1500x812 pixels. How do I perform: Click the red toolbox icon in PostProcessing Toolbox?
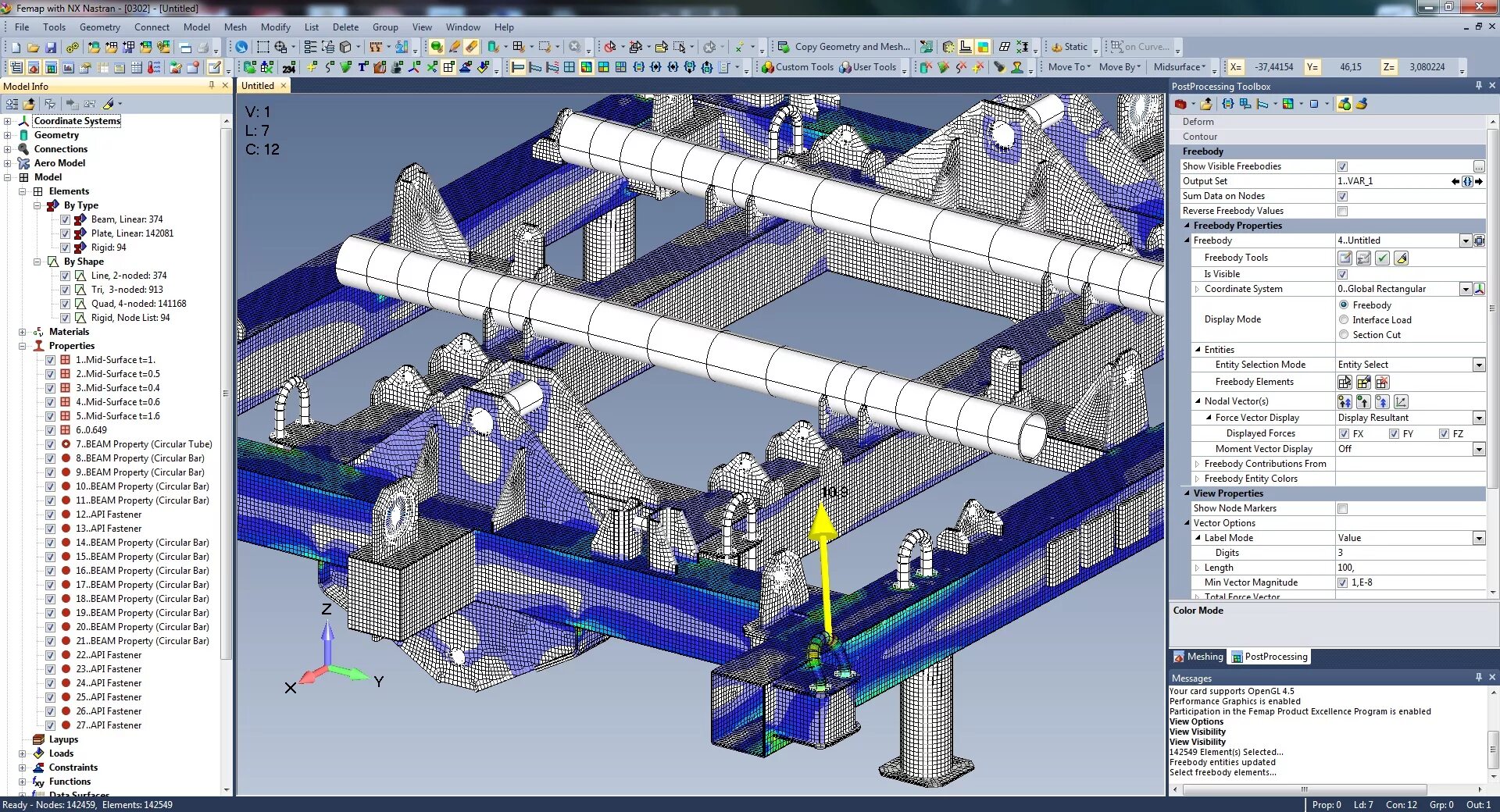coord(1180,104)
